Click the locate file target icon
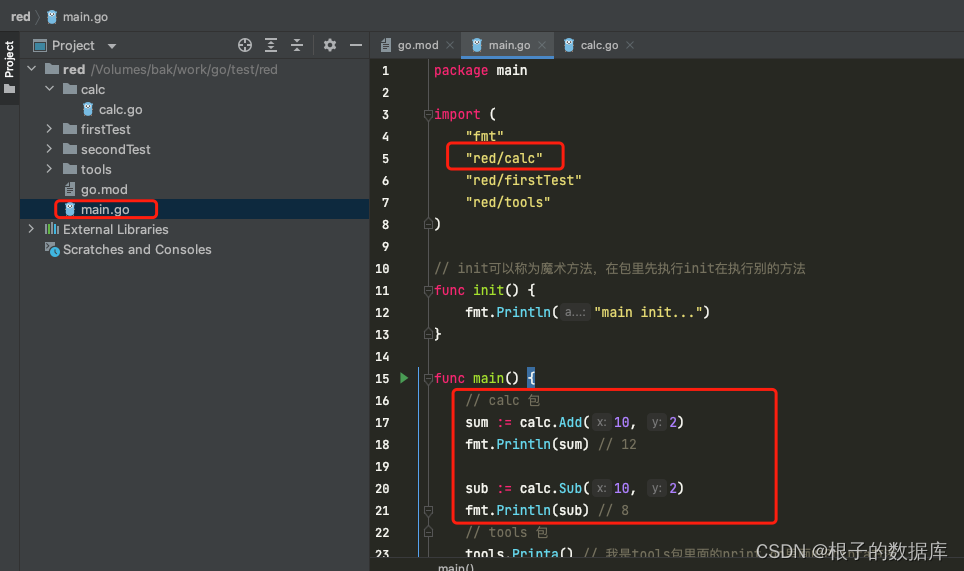 click(245, 45)
